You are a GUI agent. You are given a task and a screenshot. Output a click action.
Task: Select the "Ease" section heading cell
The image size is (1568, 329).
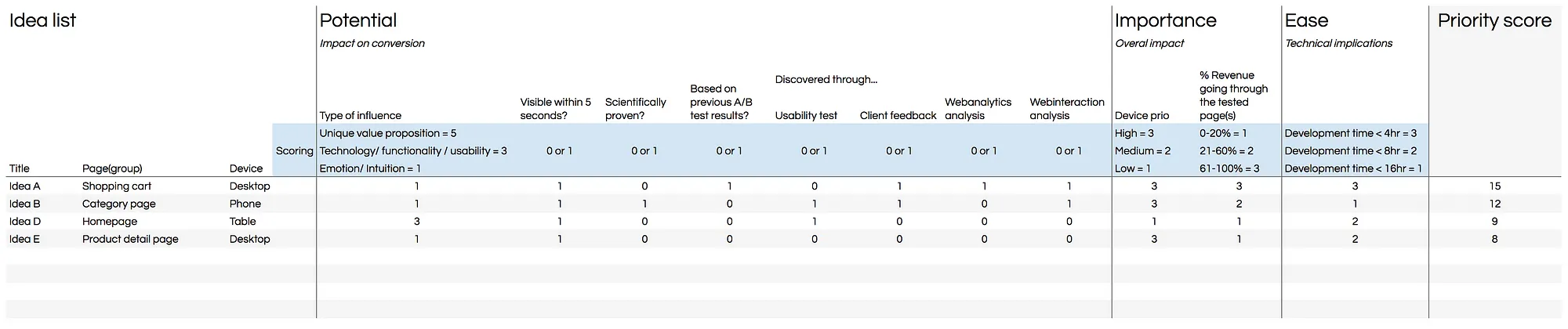[1306, 21]
